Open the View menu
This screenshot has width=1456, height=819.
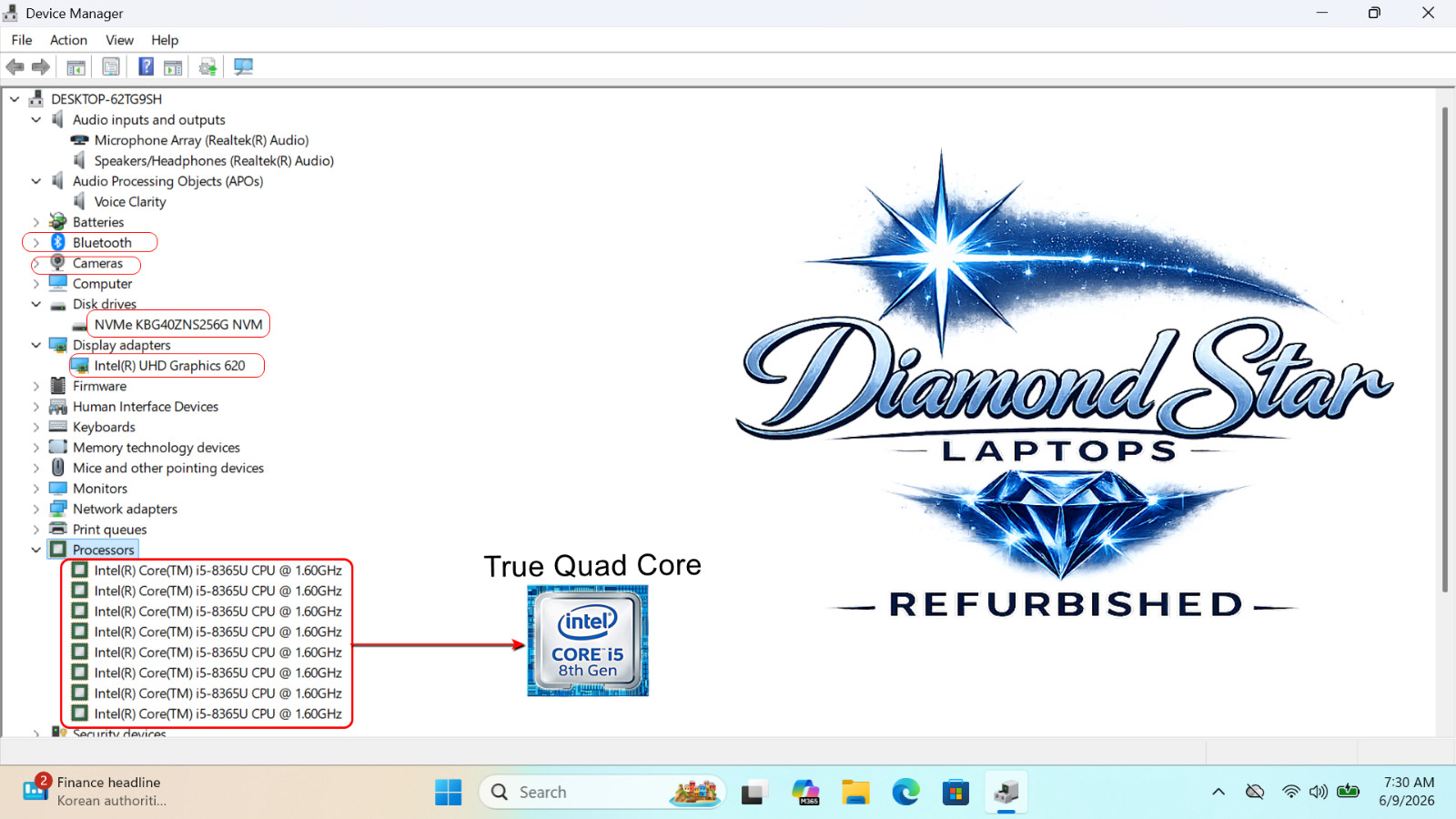pos(119,40)
